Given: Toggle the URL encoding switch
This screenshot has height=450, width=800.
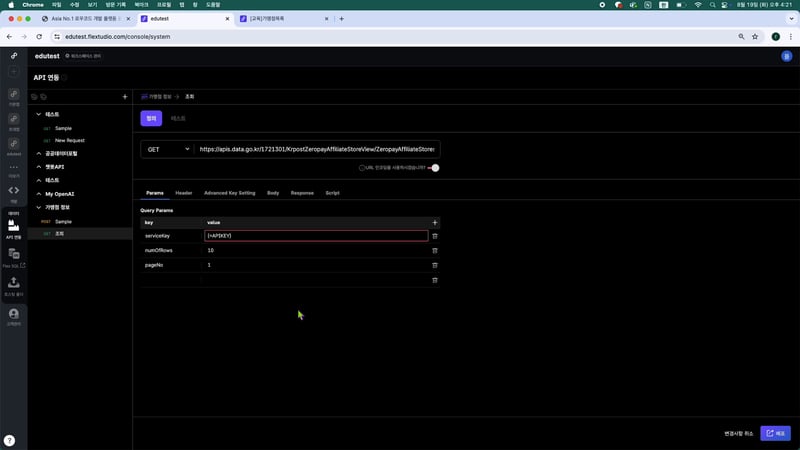Looking at the screenshot, I should tap(434, 168).
